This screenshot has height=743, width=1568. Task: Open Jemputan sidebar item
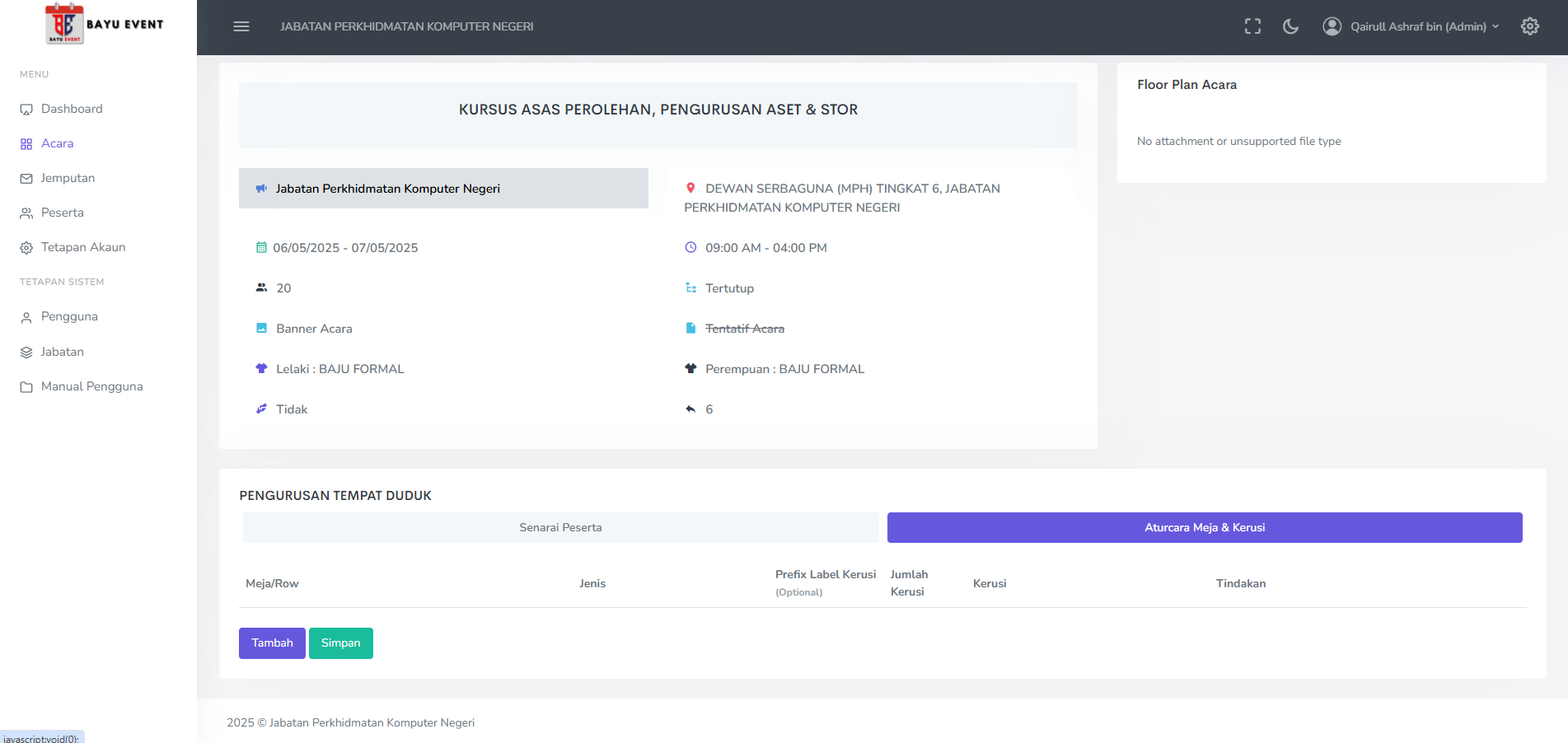click(x=68, y=178)
